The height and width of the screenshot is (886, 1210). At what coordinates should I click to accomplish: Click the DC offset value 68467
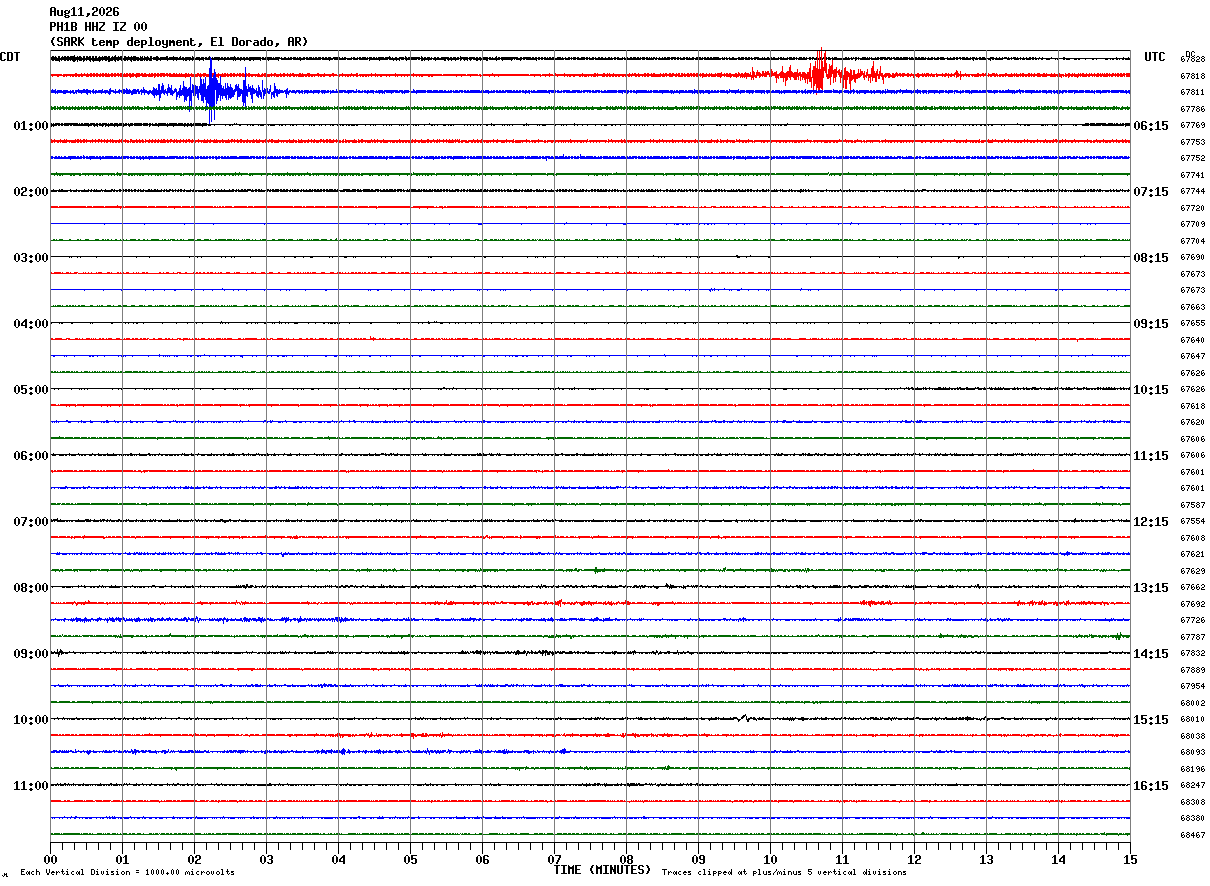[x=1192, y=835]
